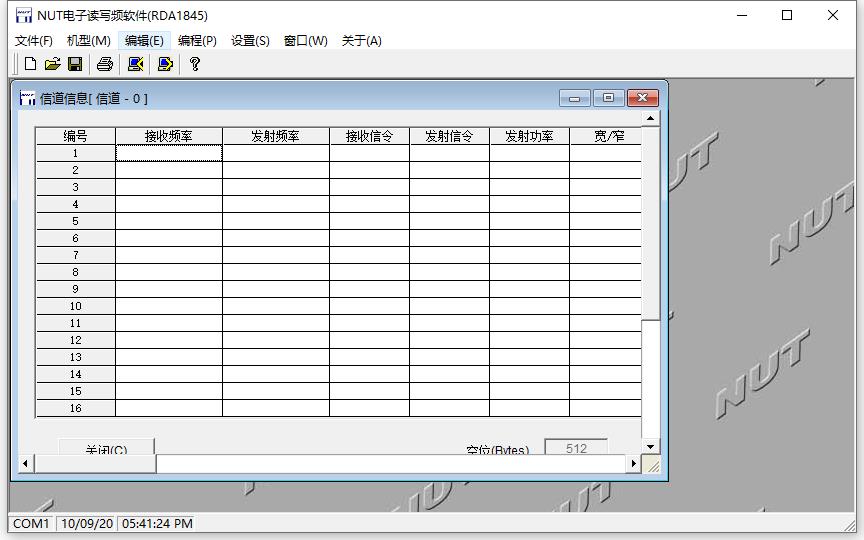The width and height of the screenshot is (864, 540).
Task: Click the horizontal scrollbar right arrow
Action: click(x=633, y=464)
